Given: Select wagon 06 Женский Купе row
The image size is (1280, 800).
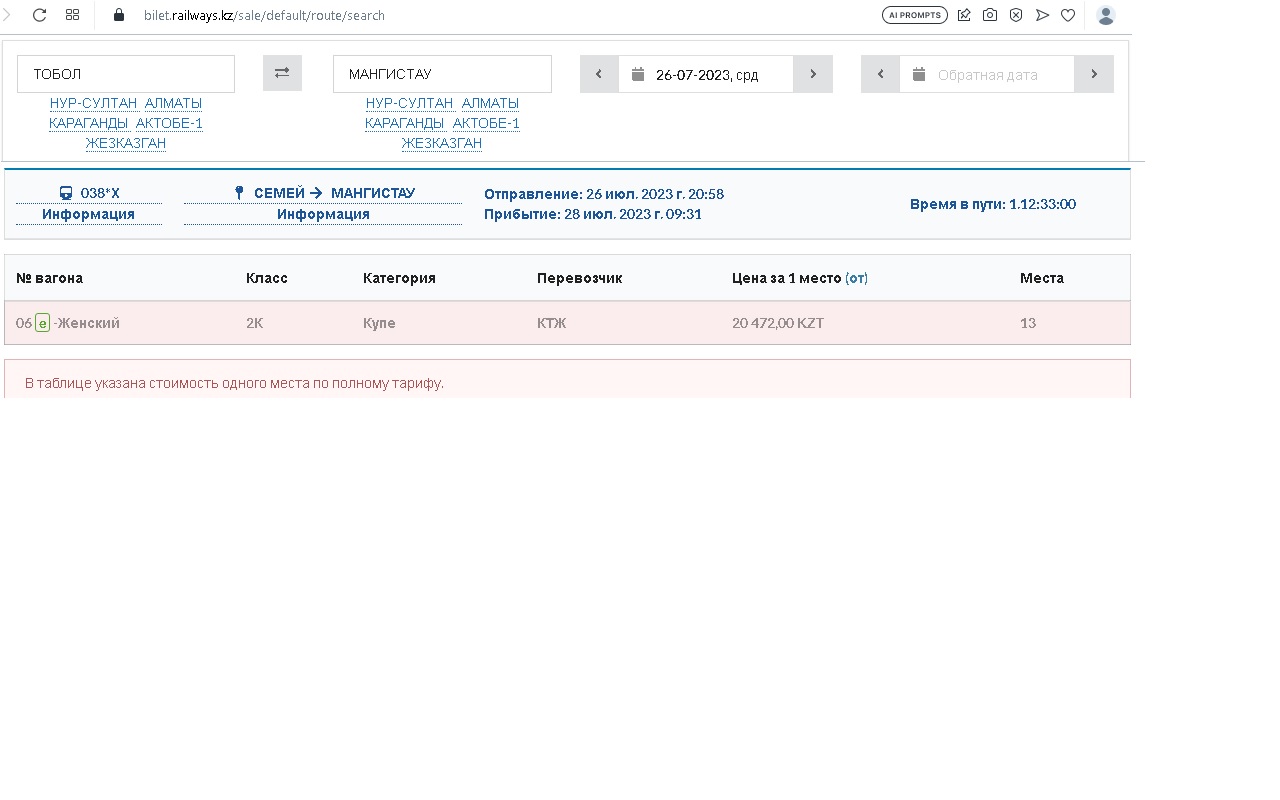Looking at the screenshot, I should [567, 323].
